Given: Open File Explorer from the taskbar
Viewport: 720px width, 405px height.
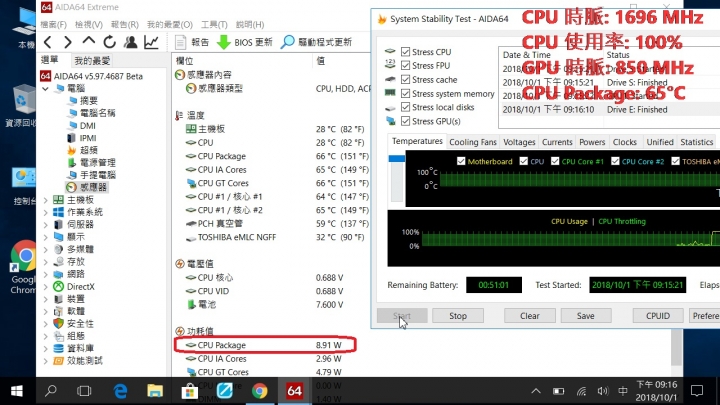Looking at the screenshot, I should pyautogui.click(x=155, y=391).
